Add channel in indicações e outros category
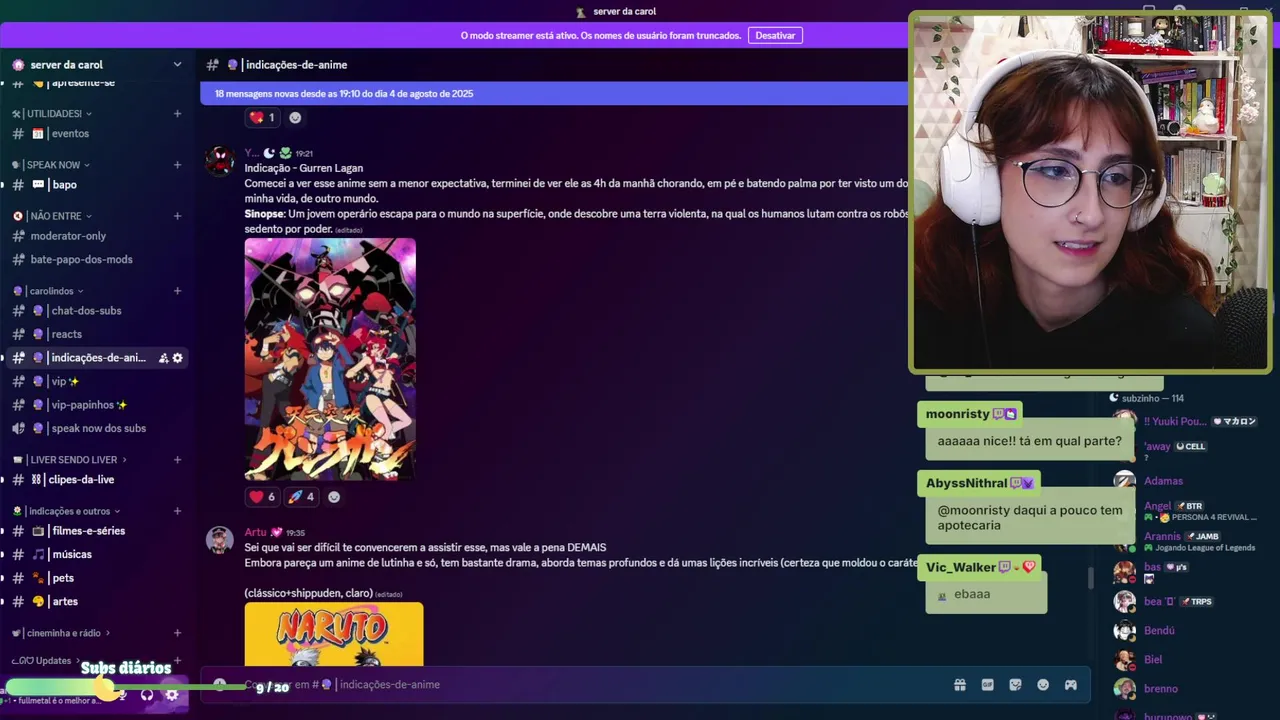1280x720 pixels. tap(177, 511)
